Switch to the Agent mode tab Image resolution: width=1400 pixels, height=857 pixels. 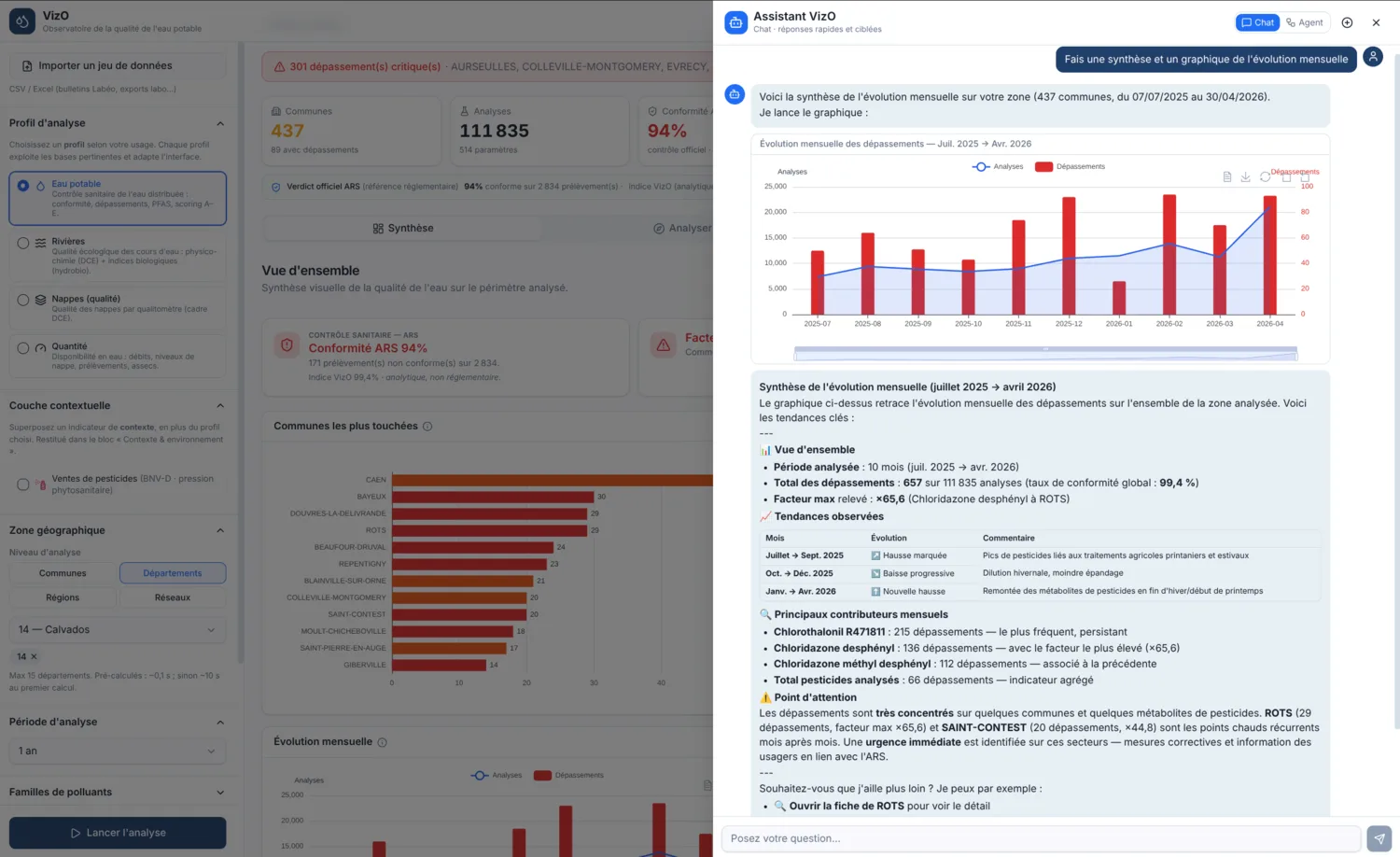[1304, 22]
